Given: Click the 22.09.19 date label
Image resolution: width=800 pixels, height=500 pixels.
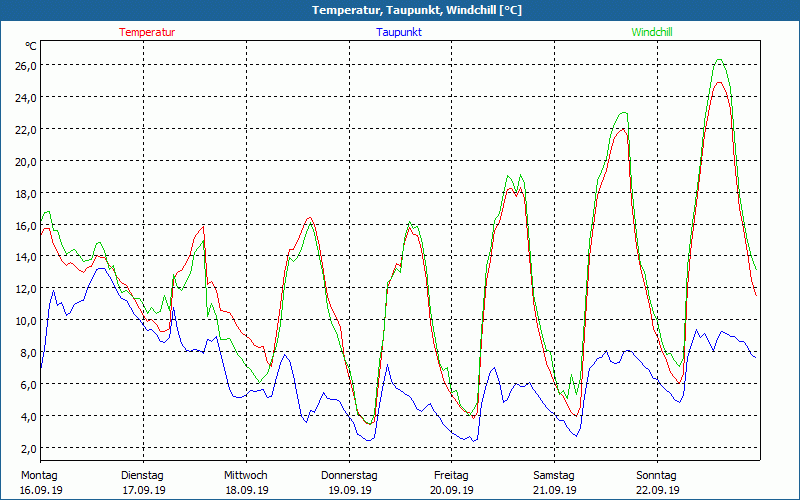Looking at the screenshot, I should (657, 490).
